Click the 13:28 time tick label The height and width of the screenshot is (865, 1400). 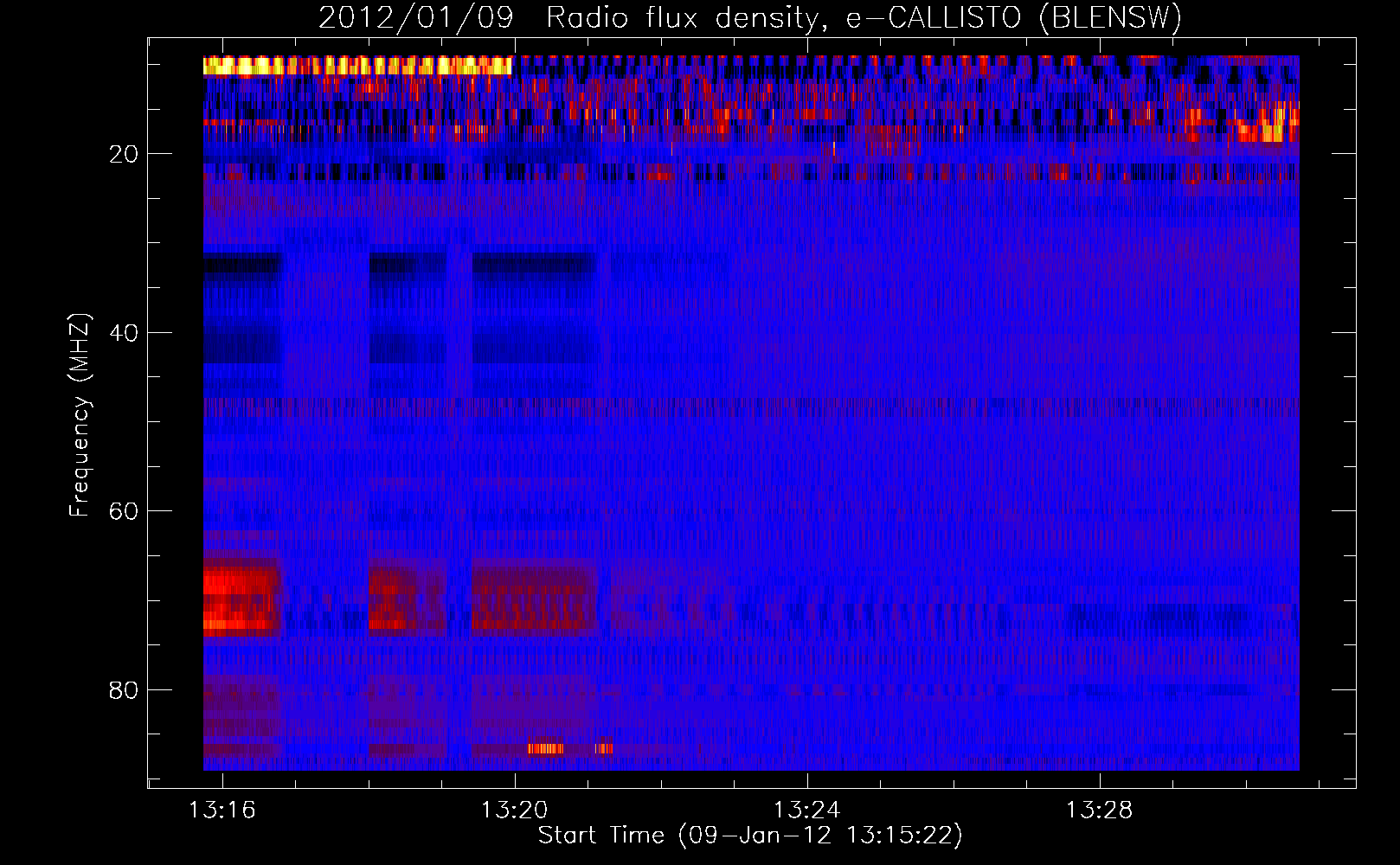[x=1099, y=811]
